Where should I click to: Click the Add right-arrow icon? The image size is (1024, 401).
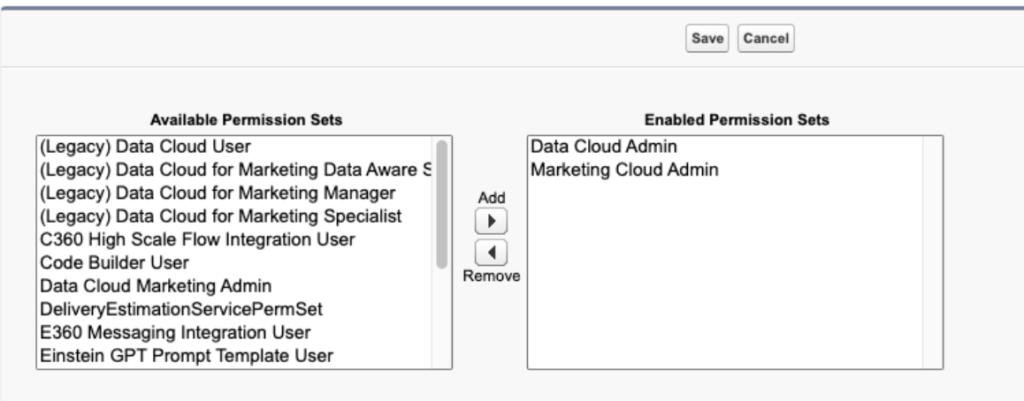(491, 221)
